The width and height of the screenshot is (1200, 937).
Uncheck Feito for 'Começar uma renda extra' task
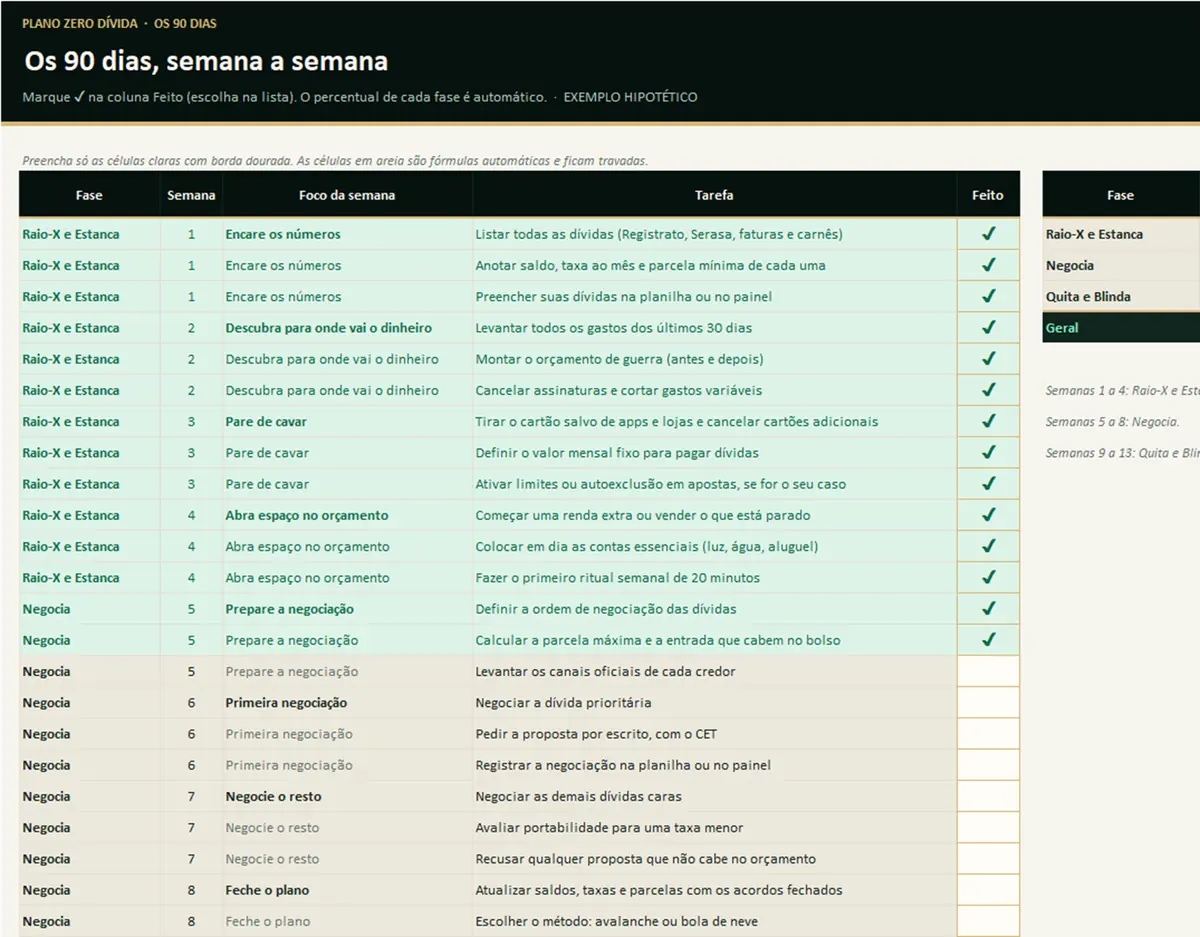[988, 515]
